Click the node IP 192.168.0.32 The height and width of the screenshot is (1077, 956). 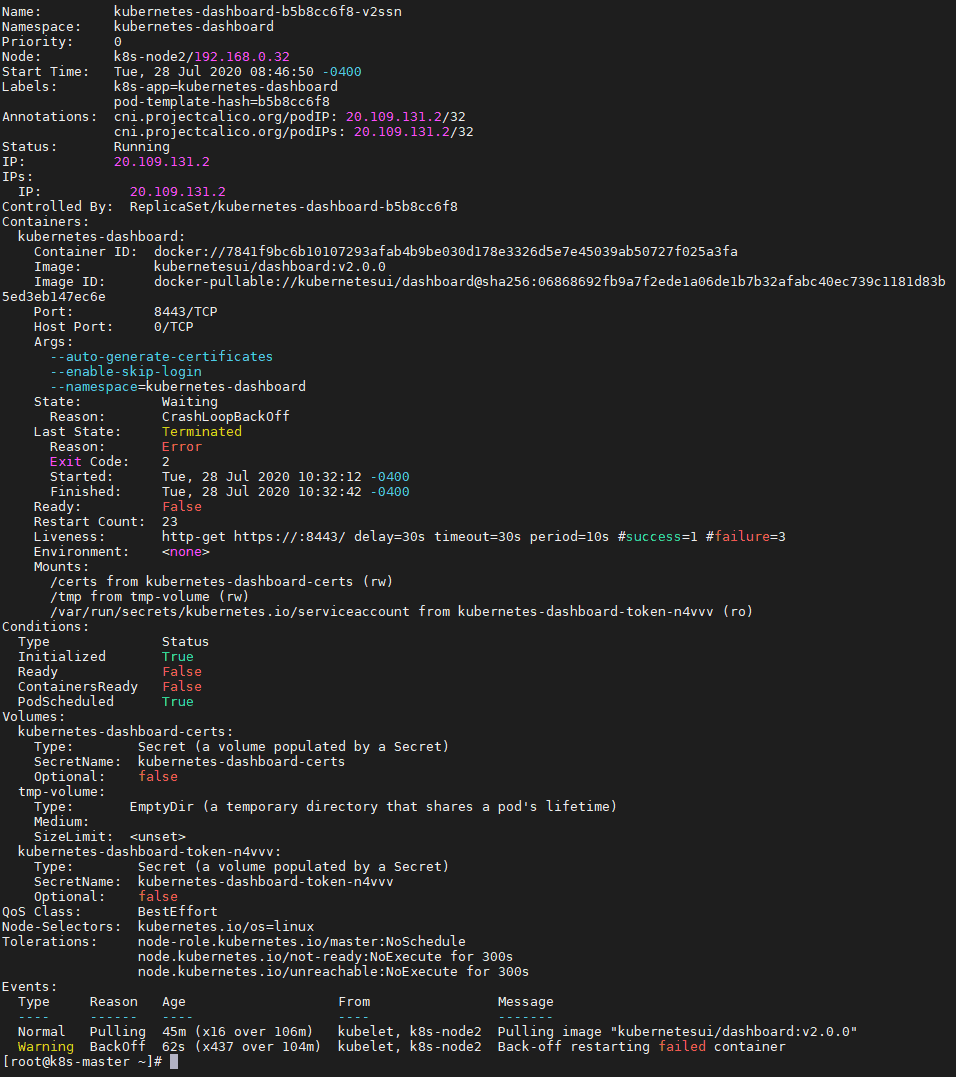(242, 56)
